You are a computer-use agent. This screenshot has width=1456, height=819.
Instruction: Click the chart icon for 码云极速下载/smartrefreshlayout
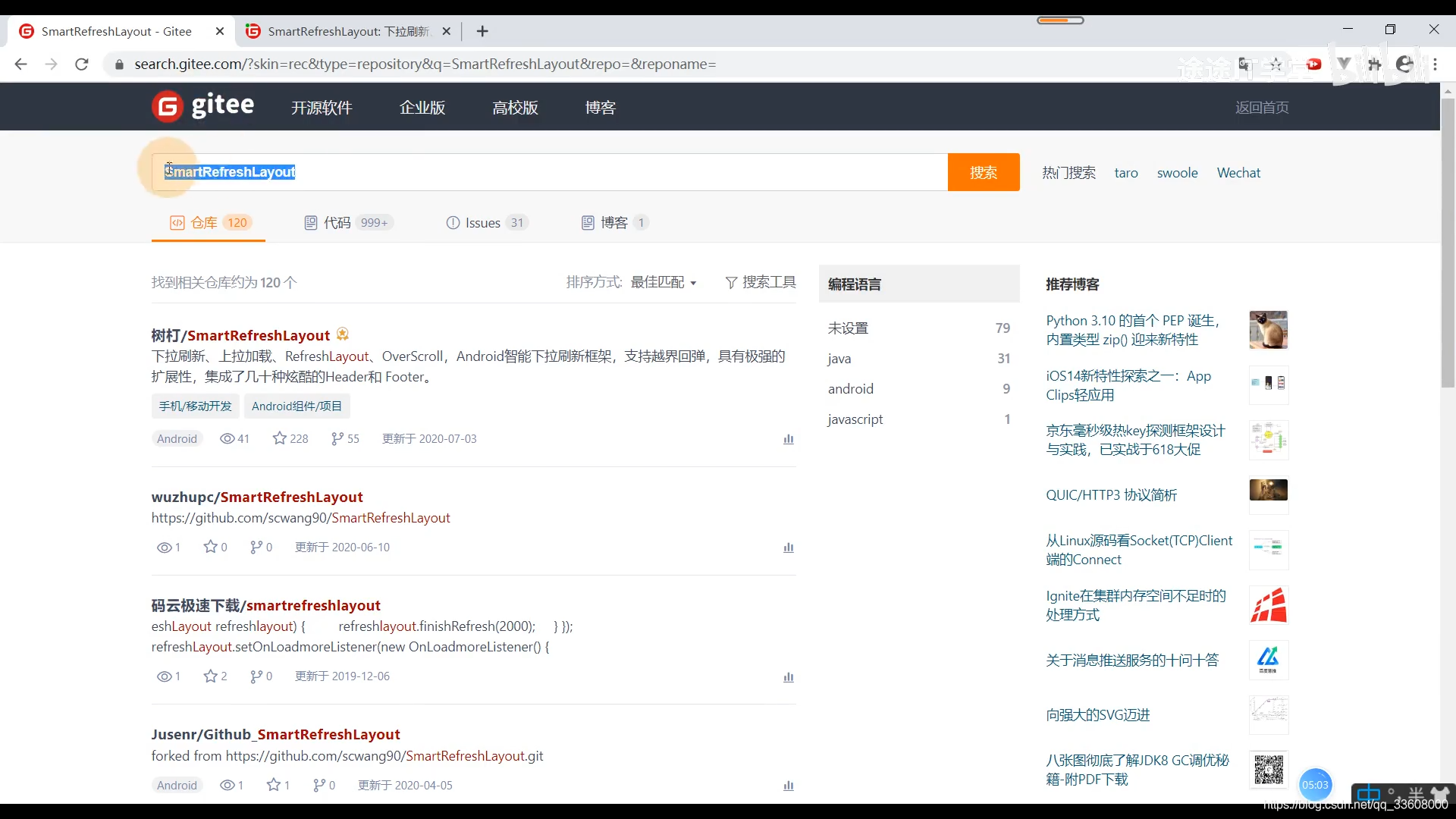point(789,677)
